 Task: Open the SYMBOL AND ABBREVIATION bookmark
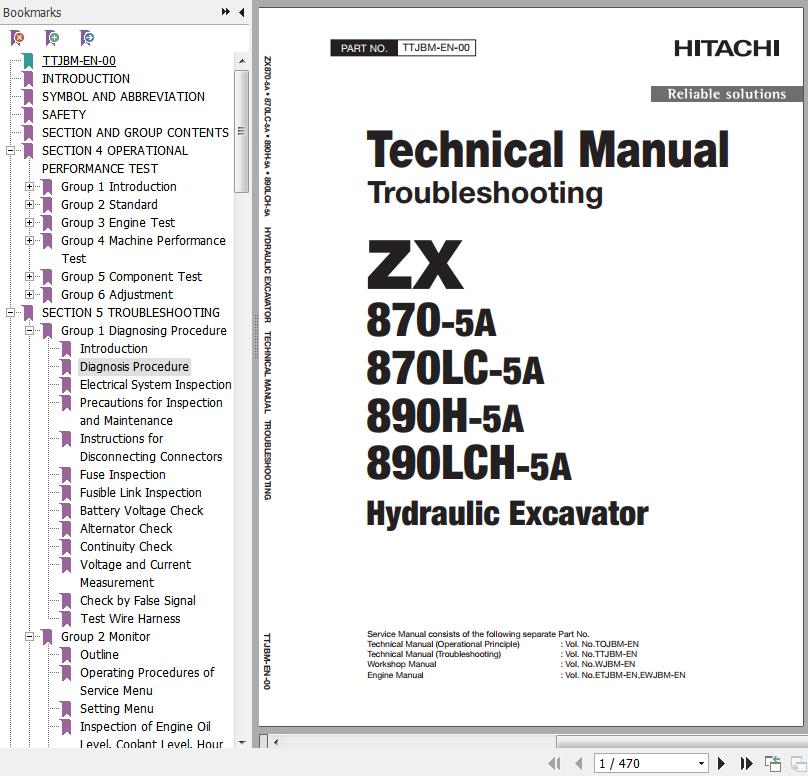[x=123, y=97]
